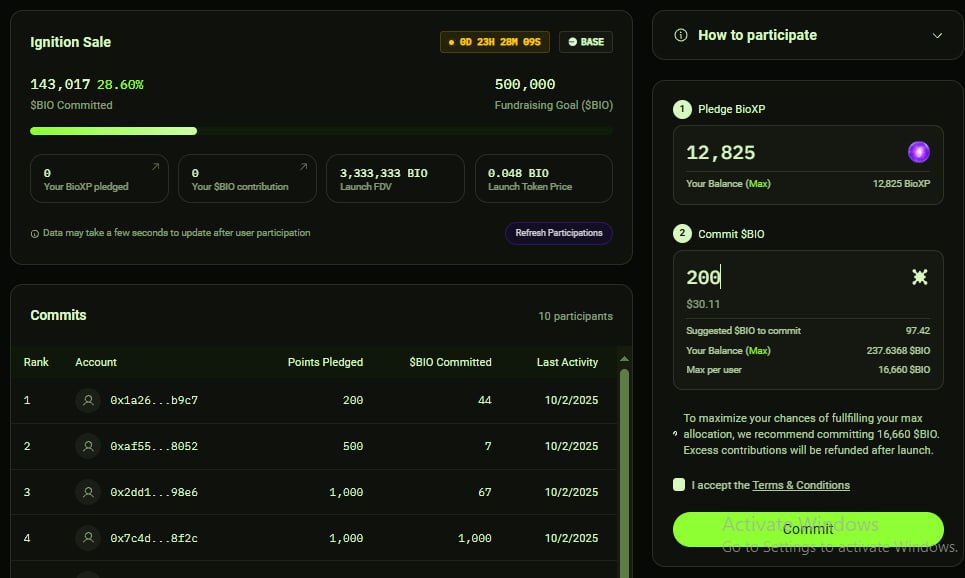Click the countdown timer badge
The height and width of the screenshot is (578, 965).
tap(494, 42)
